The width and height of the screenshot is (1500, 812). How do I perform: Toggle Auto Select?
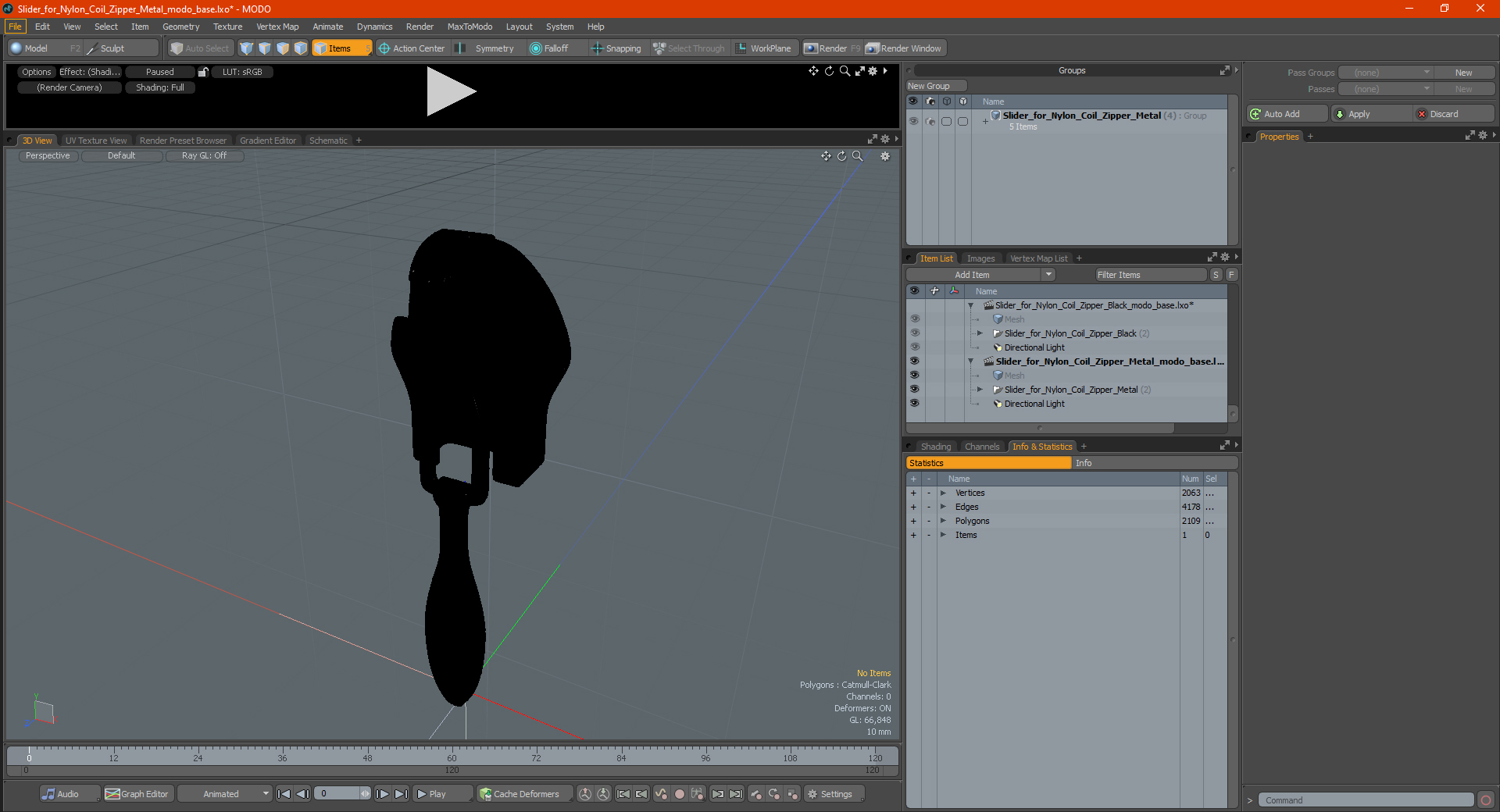click(x=200, y=48)
